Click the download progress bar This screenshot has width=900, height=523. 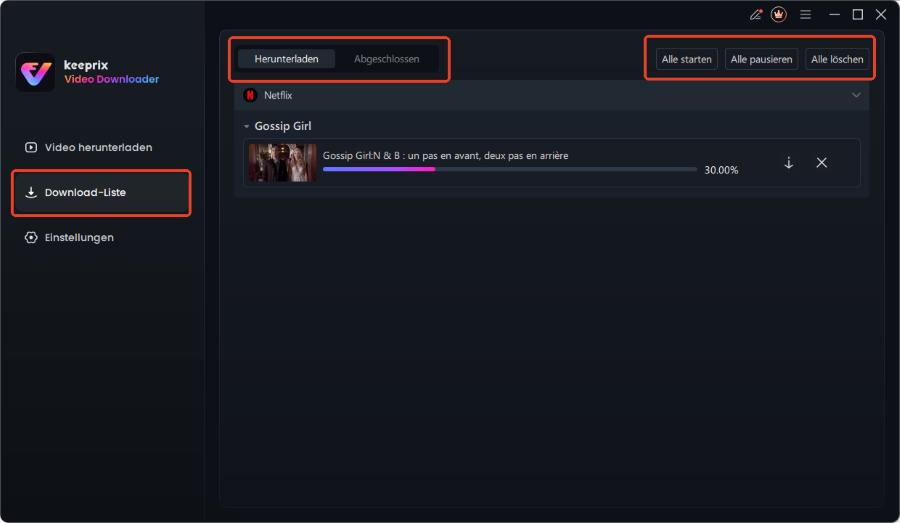(x=510, y=169)
